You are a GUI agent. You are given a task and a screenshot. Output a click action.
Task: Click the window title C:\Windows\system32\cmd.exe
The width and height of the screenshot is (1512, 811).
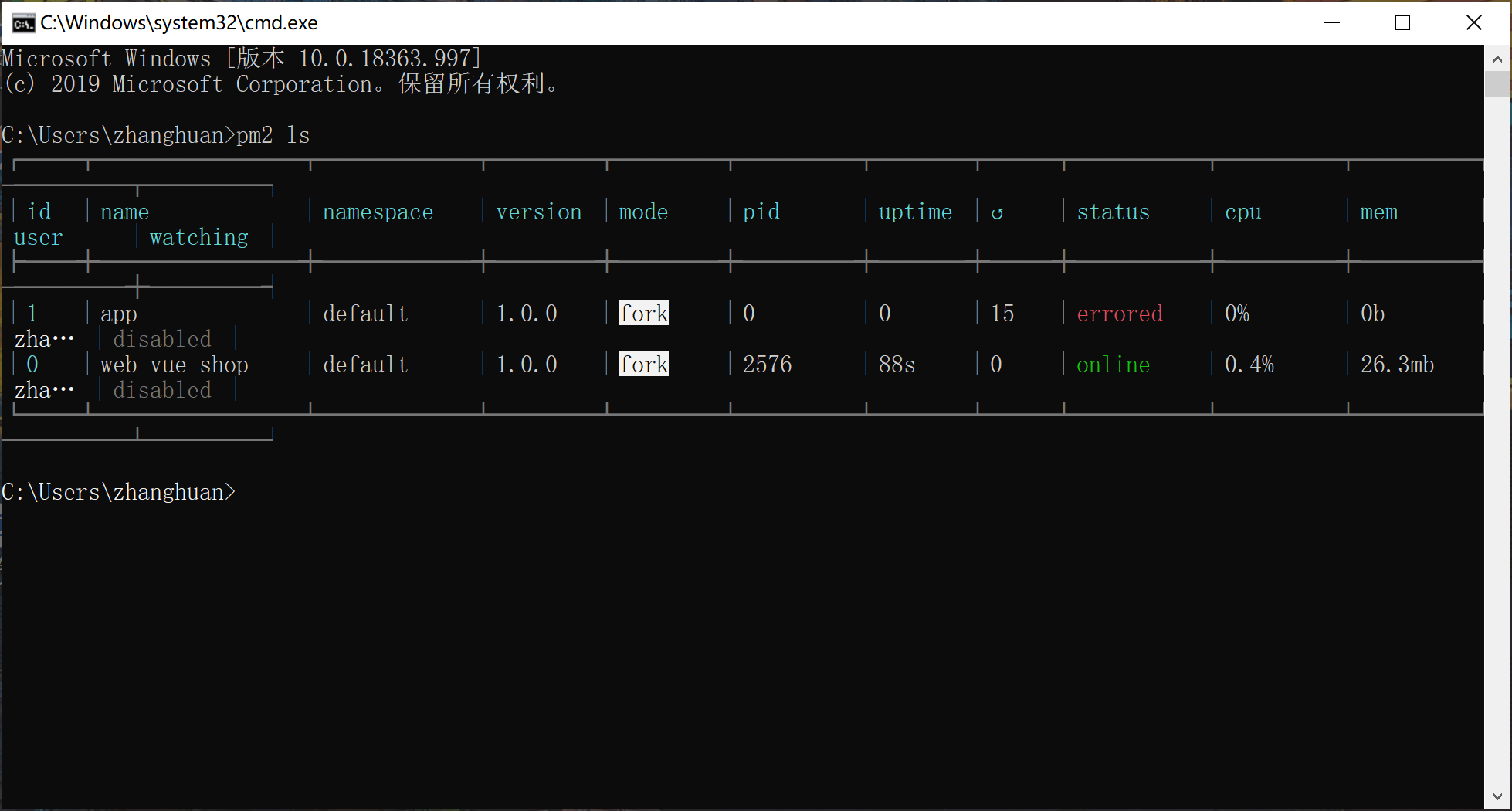click(x=179, y=22)
